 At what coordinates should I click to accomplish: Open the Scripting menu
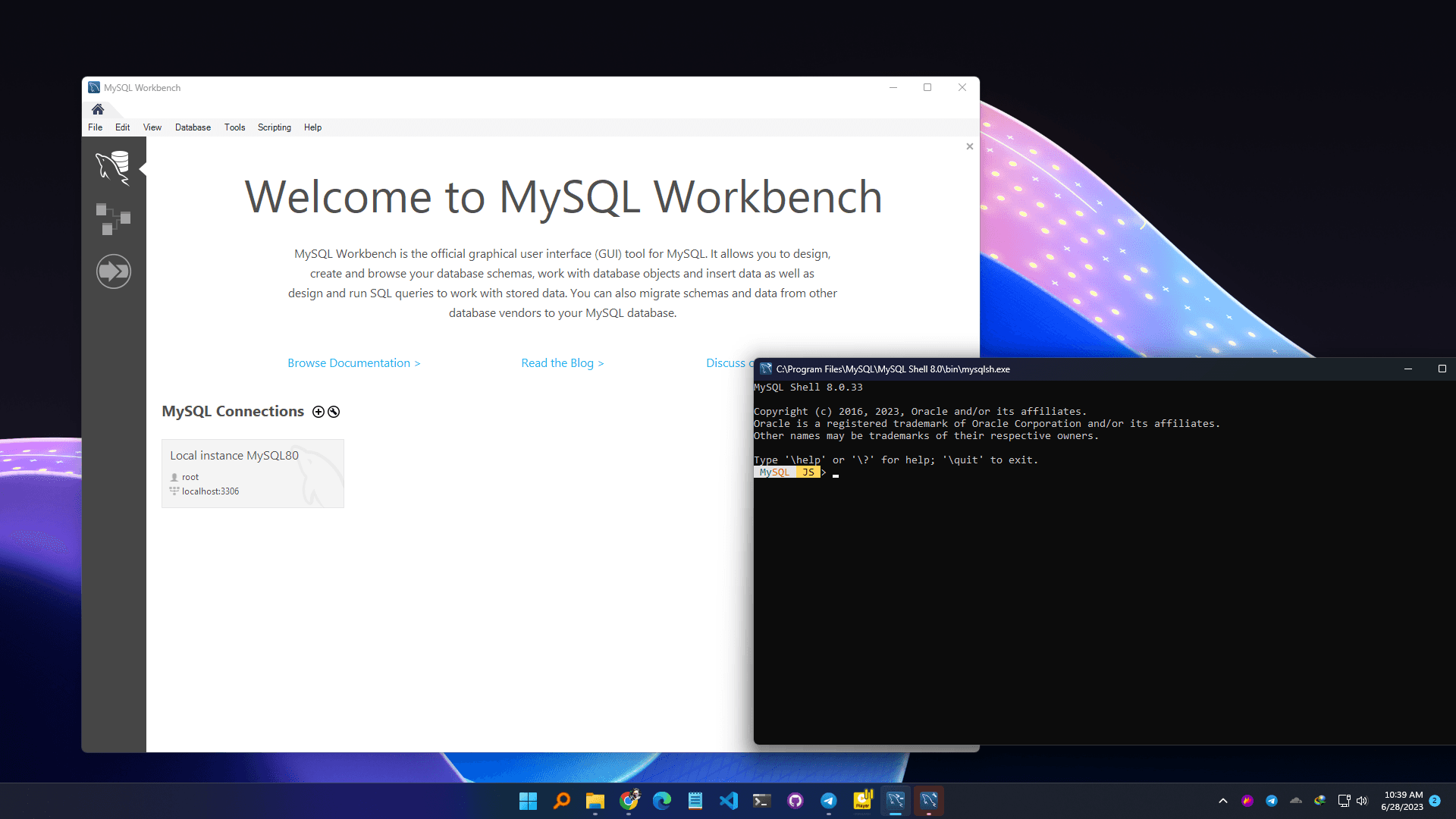(275, 127)
